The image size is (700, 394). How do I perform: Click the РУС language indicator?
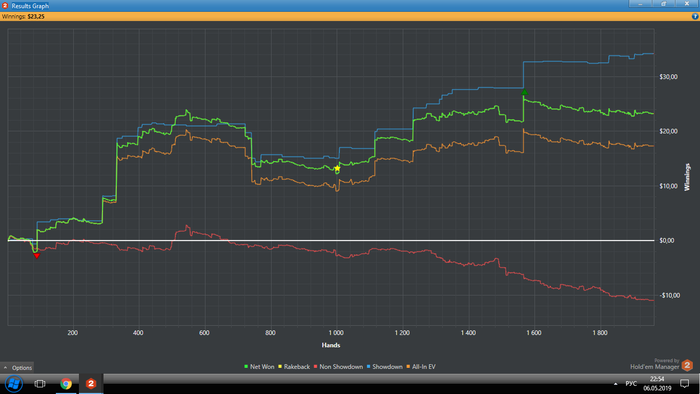pyautogui.click(x=631, y=384)
